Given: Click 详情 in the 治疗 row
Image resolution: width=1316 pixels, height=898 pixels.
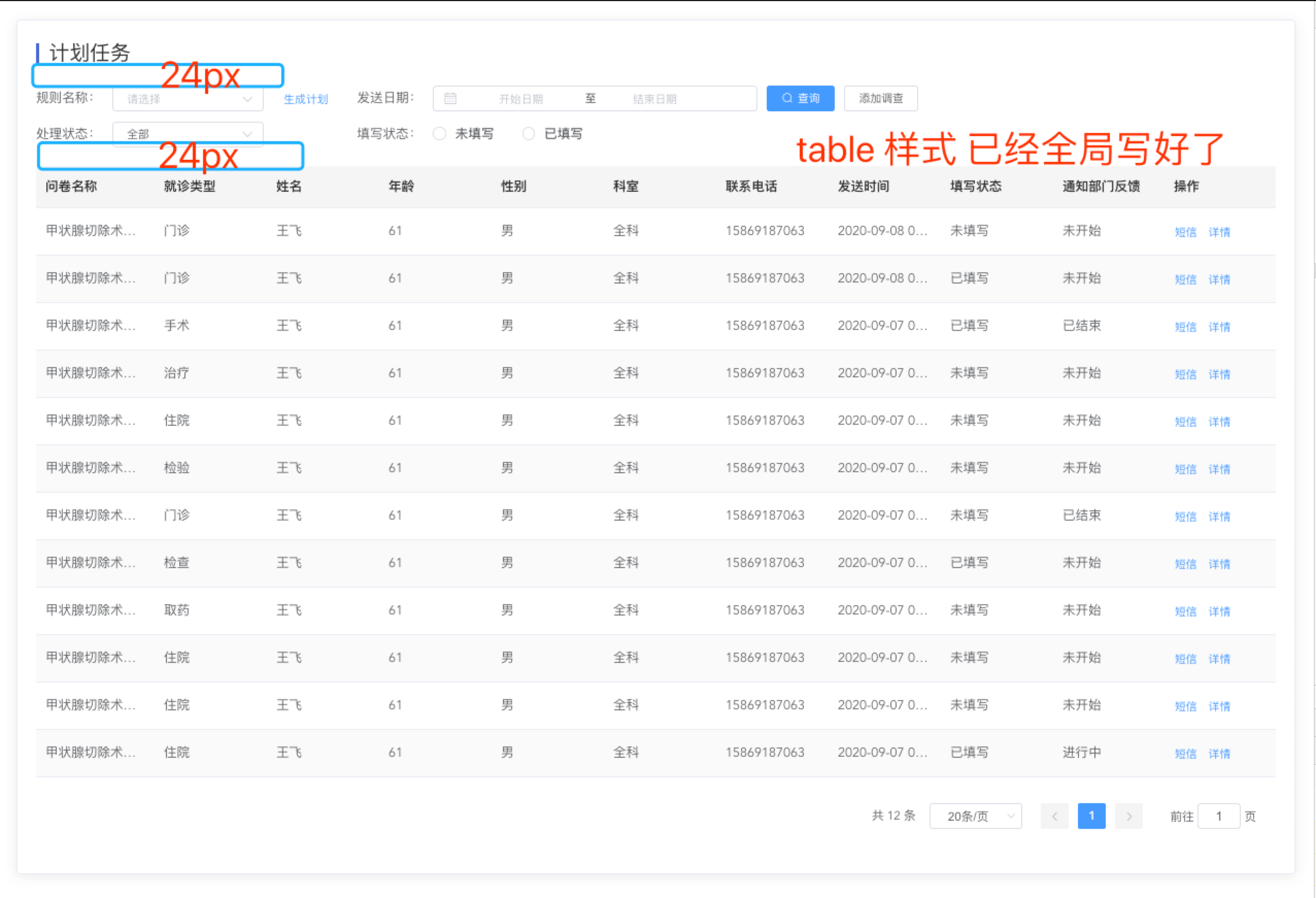Looking at the screenshot, I should click(x=1219, y=374).
